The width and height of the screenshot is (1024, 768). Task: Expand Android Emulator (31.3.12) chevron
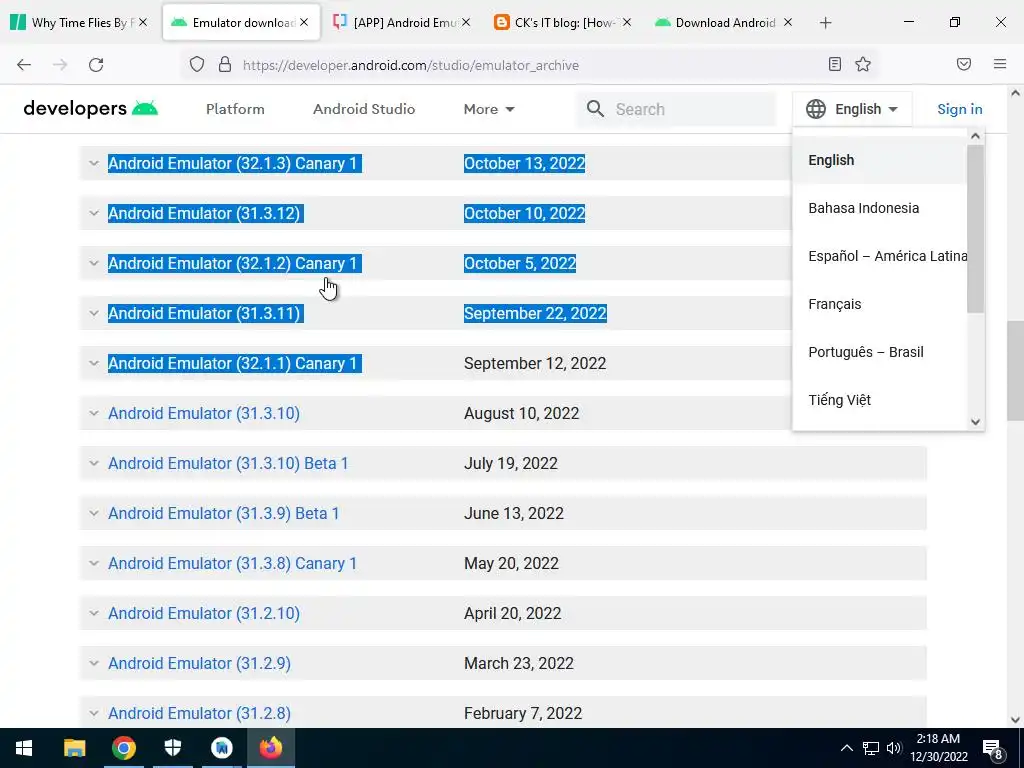coord(94,213)
